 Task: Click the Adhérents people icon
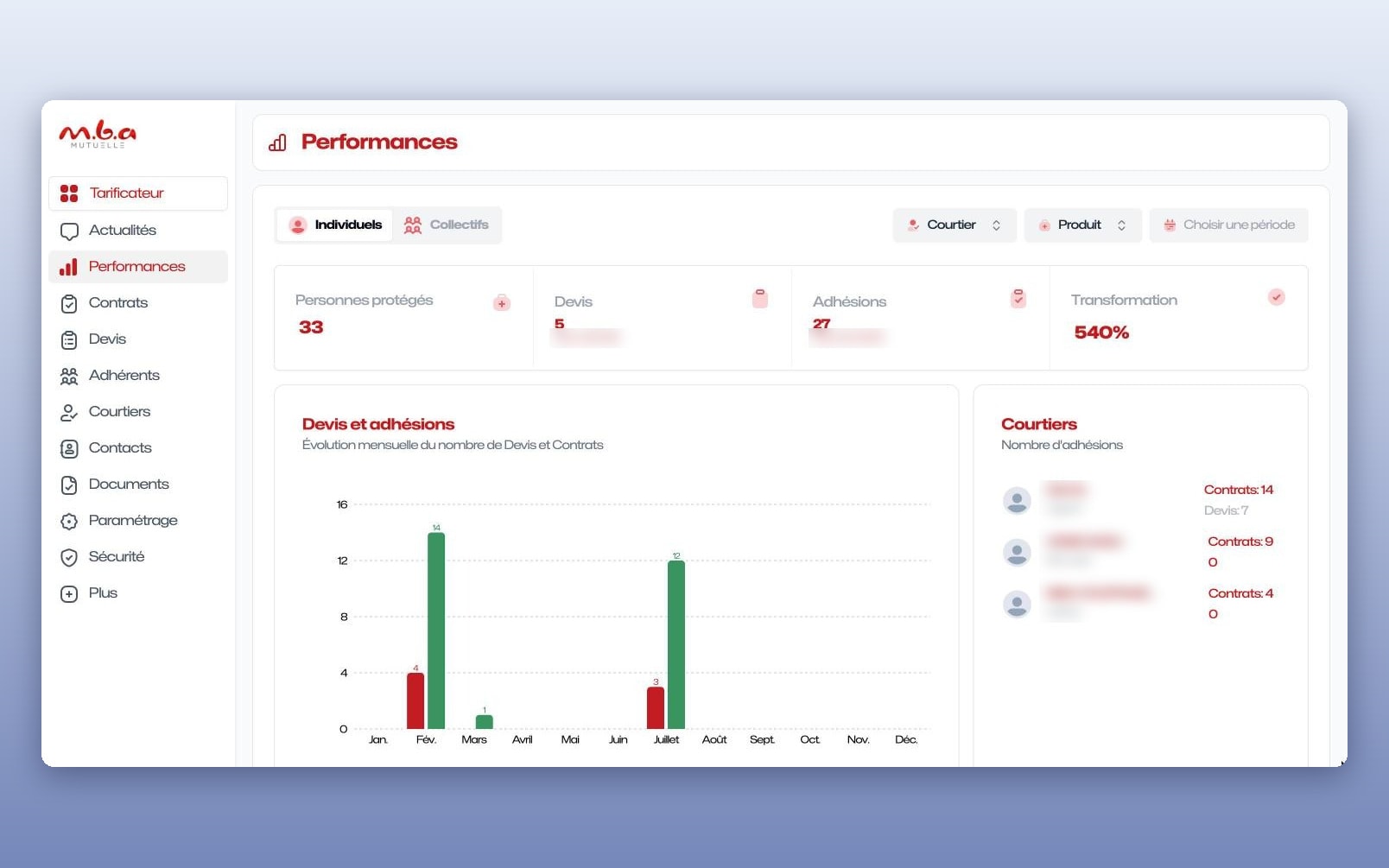click(x=69, y=376)
